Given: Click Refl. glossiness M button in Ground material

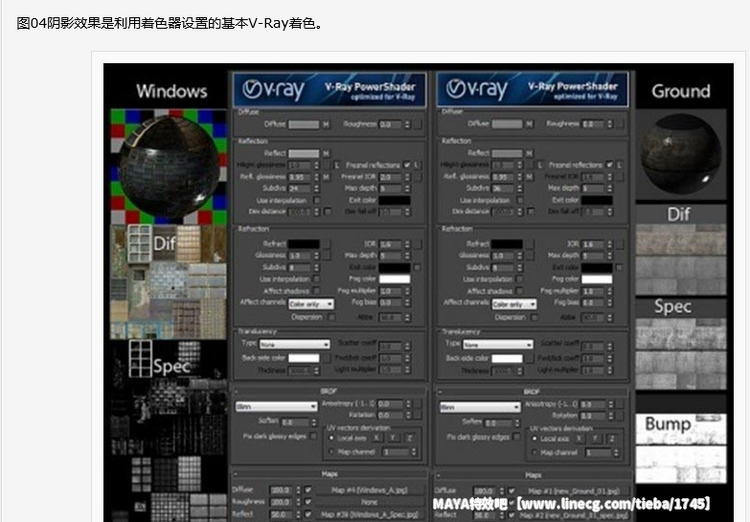Looking at the screenshot, I should click(529, 177).
